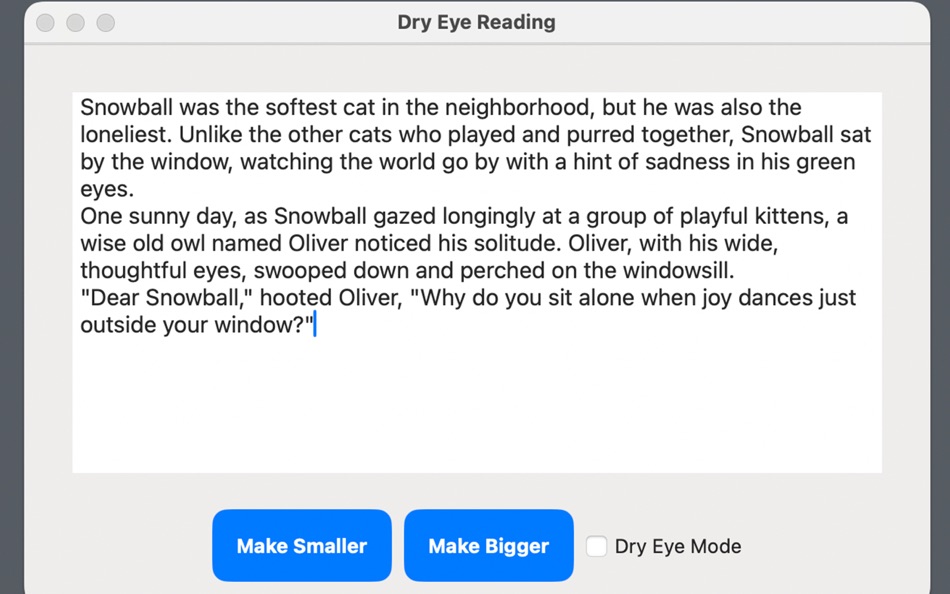Toggle the Dry Eye Mode setting
This screenshot has width=950, height=594.
point(596,546)
